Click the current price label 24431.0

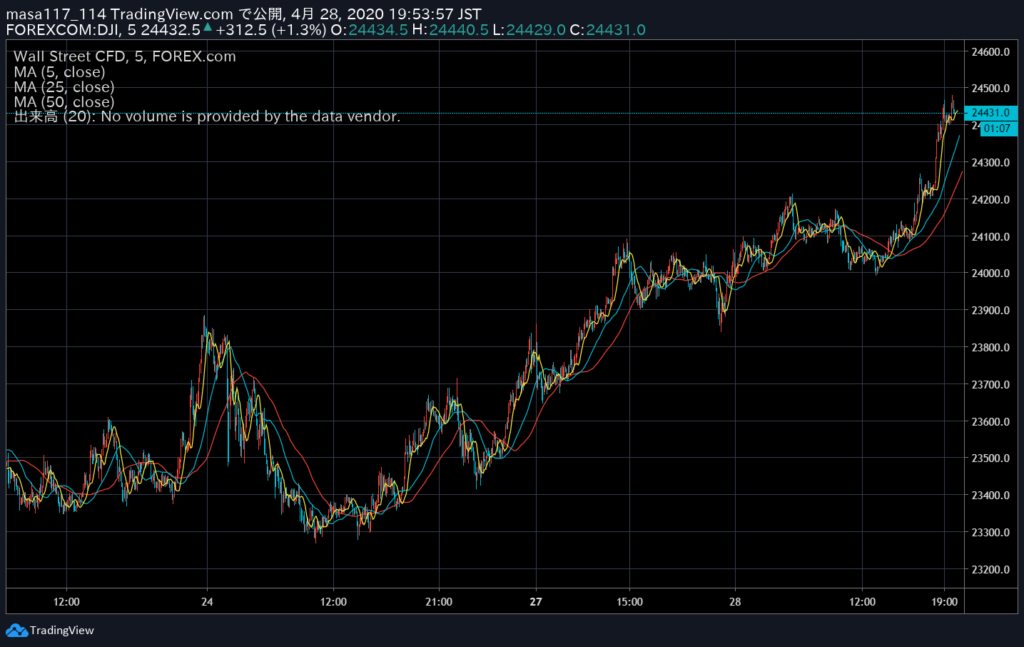pos(990,113)
